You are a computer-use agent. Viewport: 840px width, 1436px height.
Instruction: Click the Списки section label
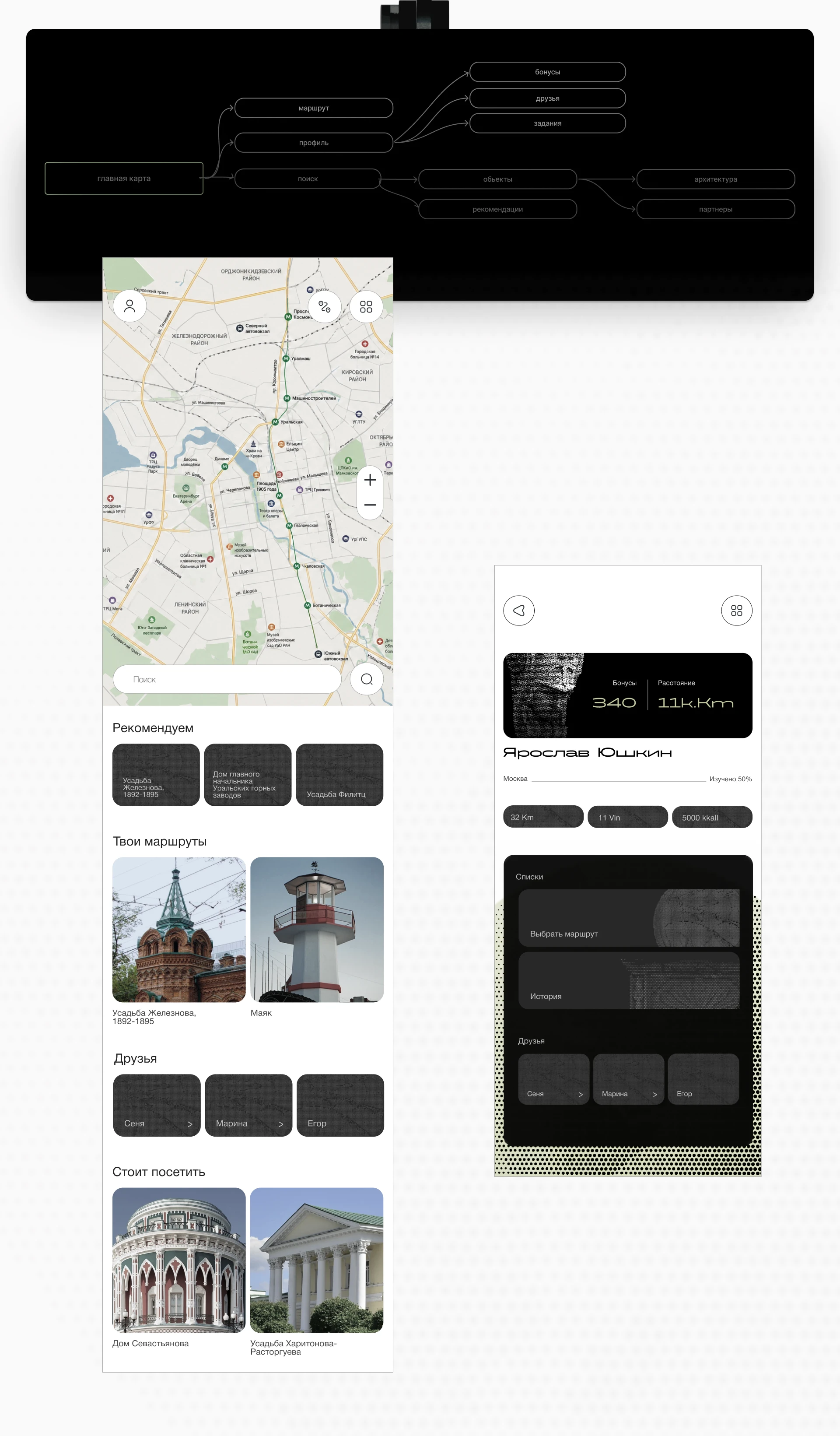(x=530, y=876)
